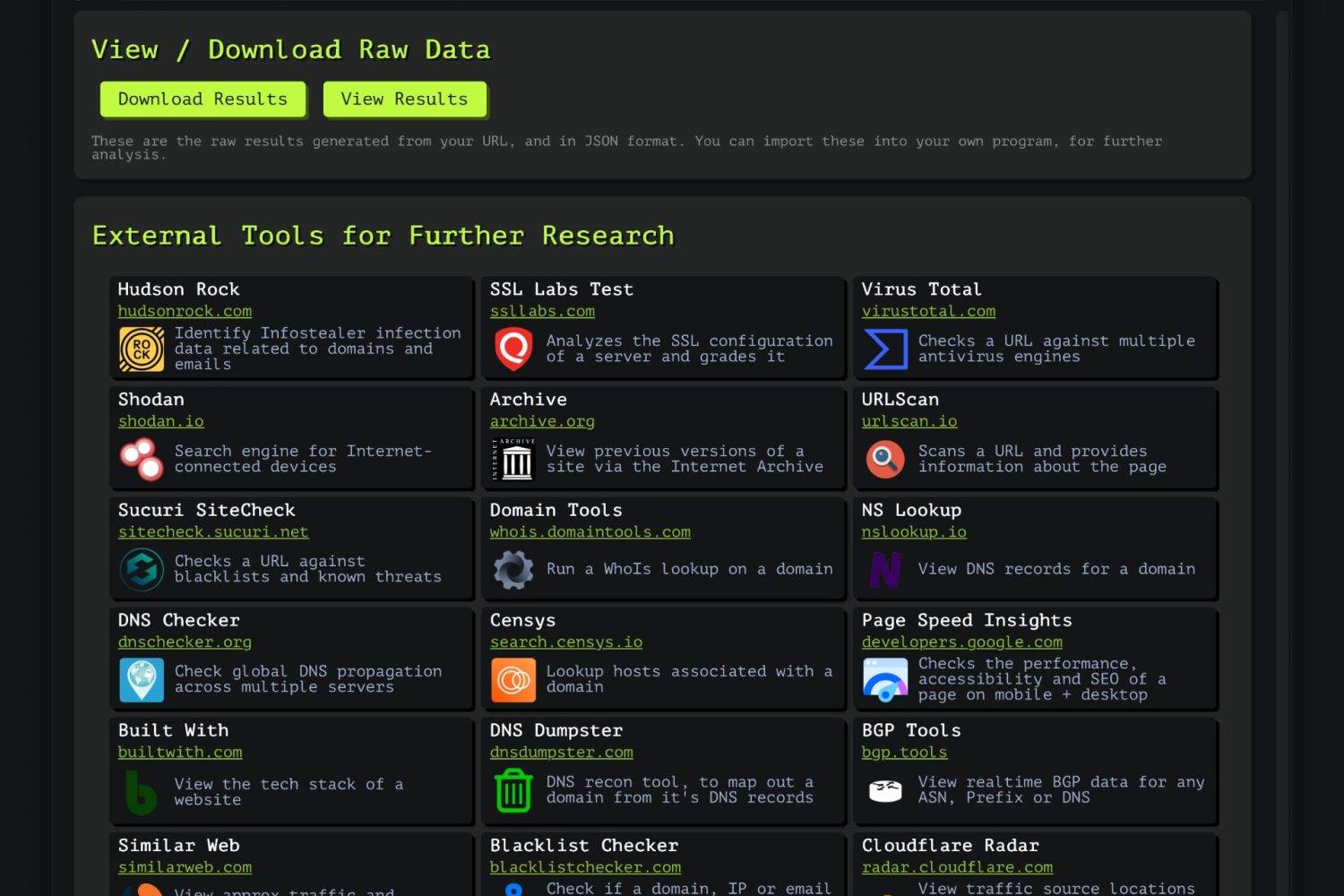Open the dnschecker.org link
Viewport: 1344px width, 896px height.
185,642
